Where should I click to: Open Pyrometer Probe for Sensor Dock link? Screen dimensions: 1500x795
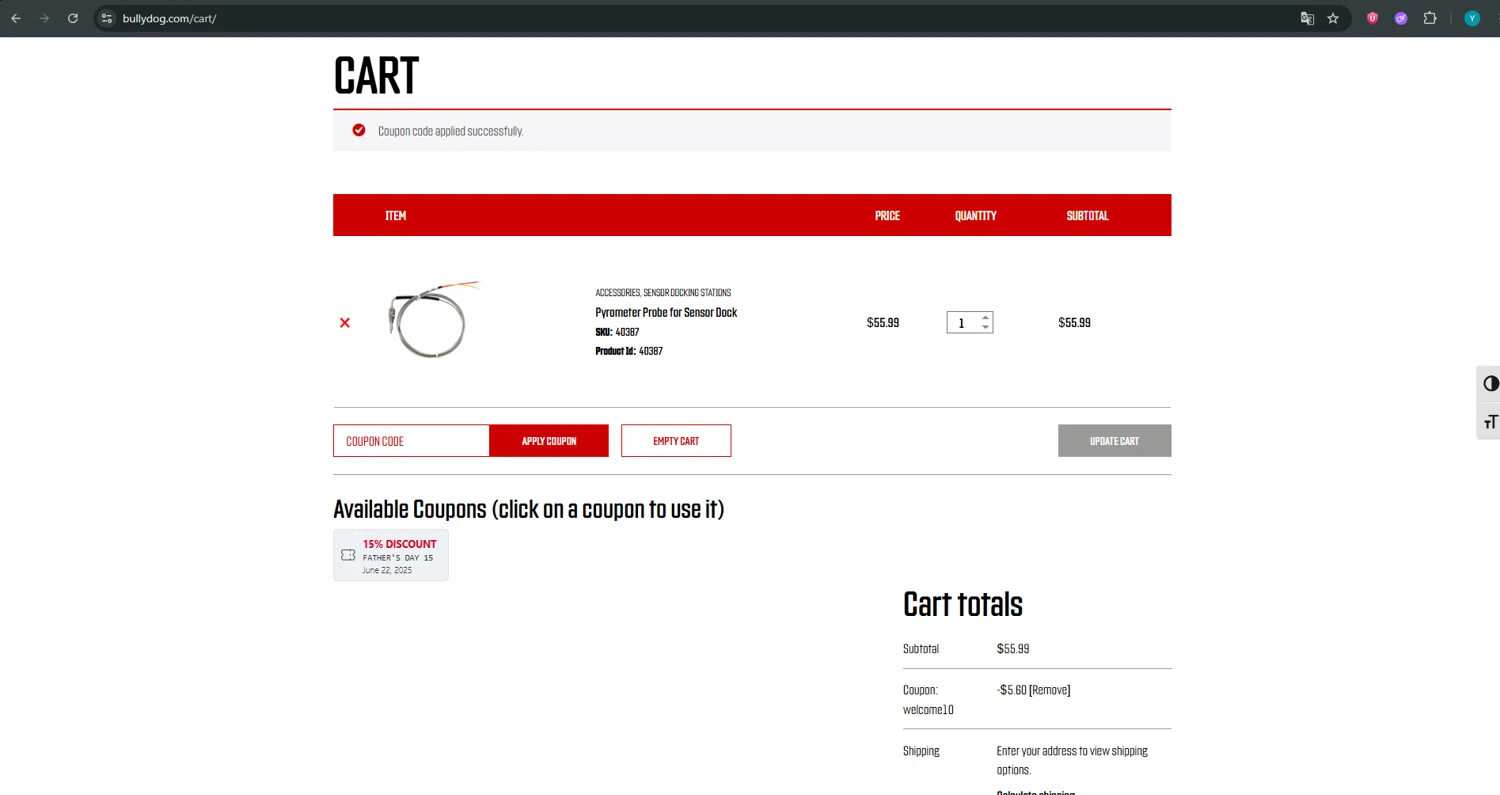(666, 313)
